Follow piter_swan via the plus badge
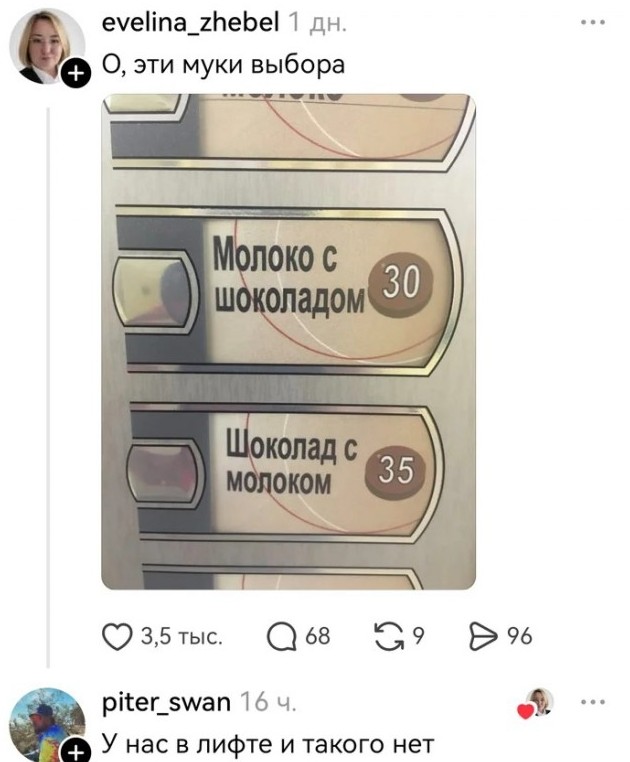The height and width of the screenshot is (762, 630). click(x=75, y=750)
